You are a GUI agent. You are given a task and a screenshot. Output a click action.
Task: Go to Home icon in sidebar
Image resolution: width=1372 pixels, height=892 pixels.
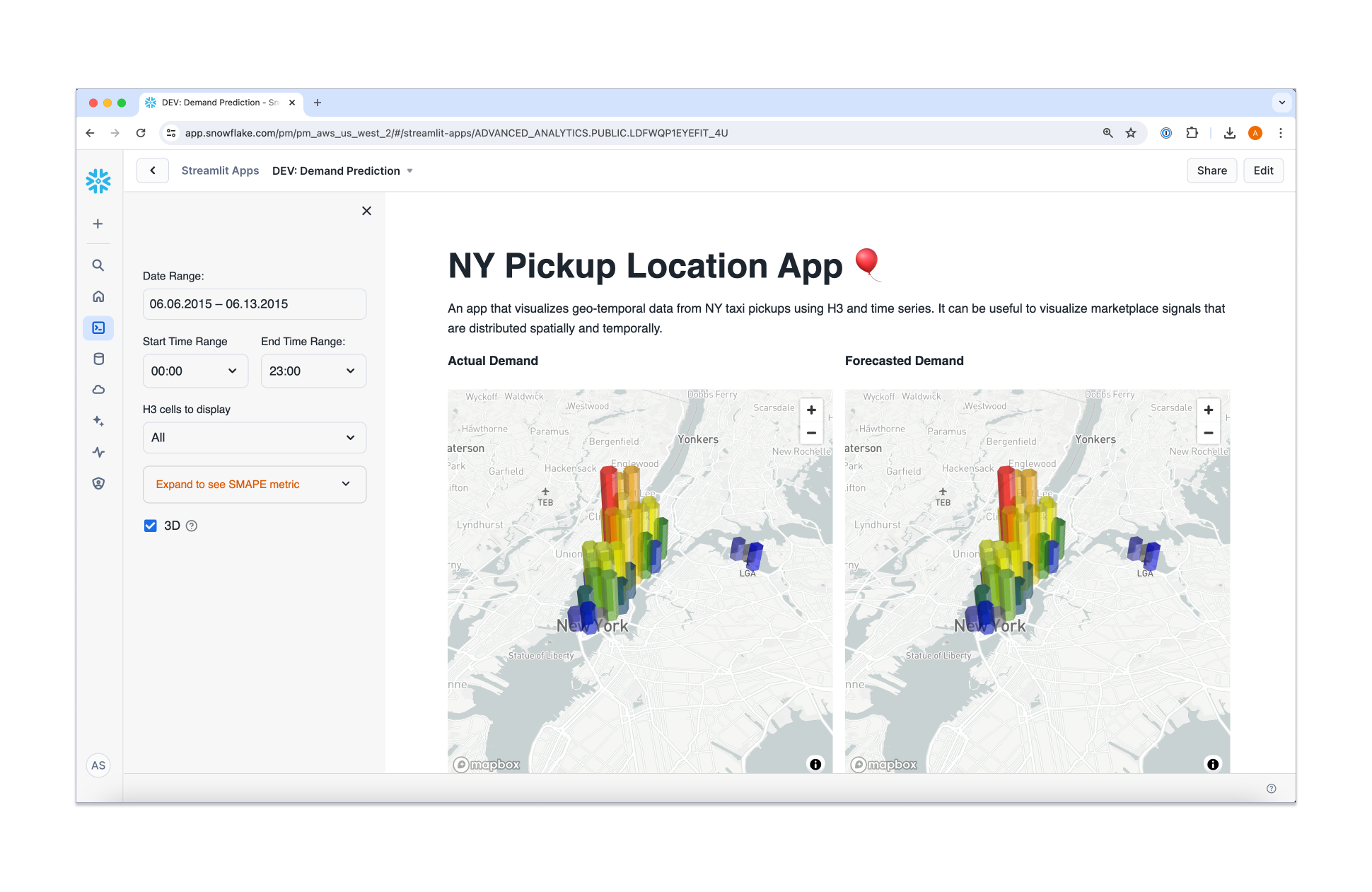click(98, 296)
